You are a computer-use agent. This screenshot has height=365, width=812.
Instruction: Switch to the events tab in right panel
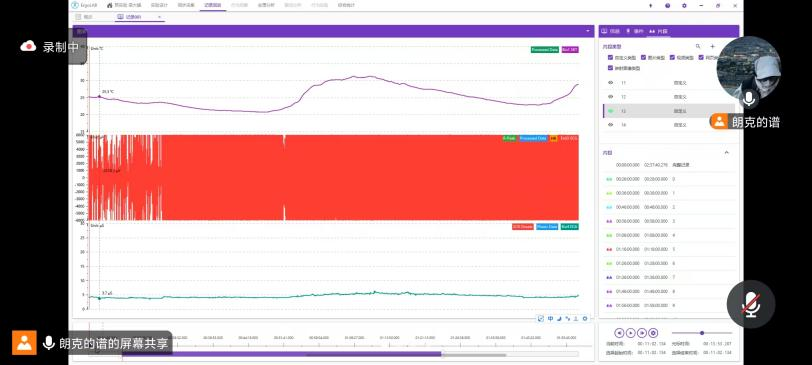[635, 32]
